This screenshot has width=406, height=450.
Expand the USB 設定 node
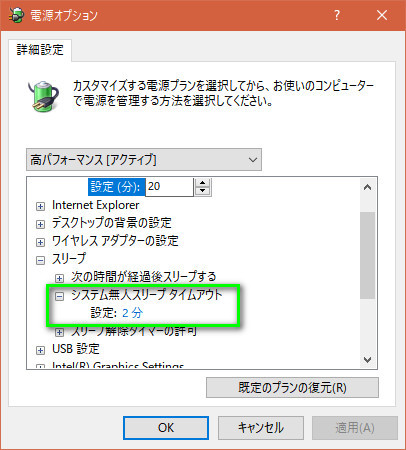click(40, 350)
